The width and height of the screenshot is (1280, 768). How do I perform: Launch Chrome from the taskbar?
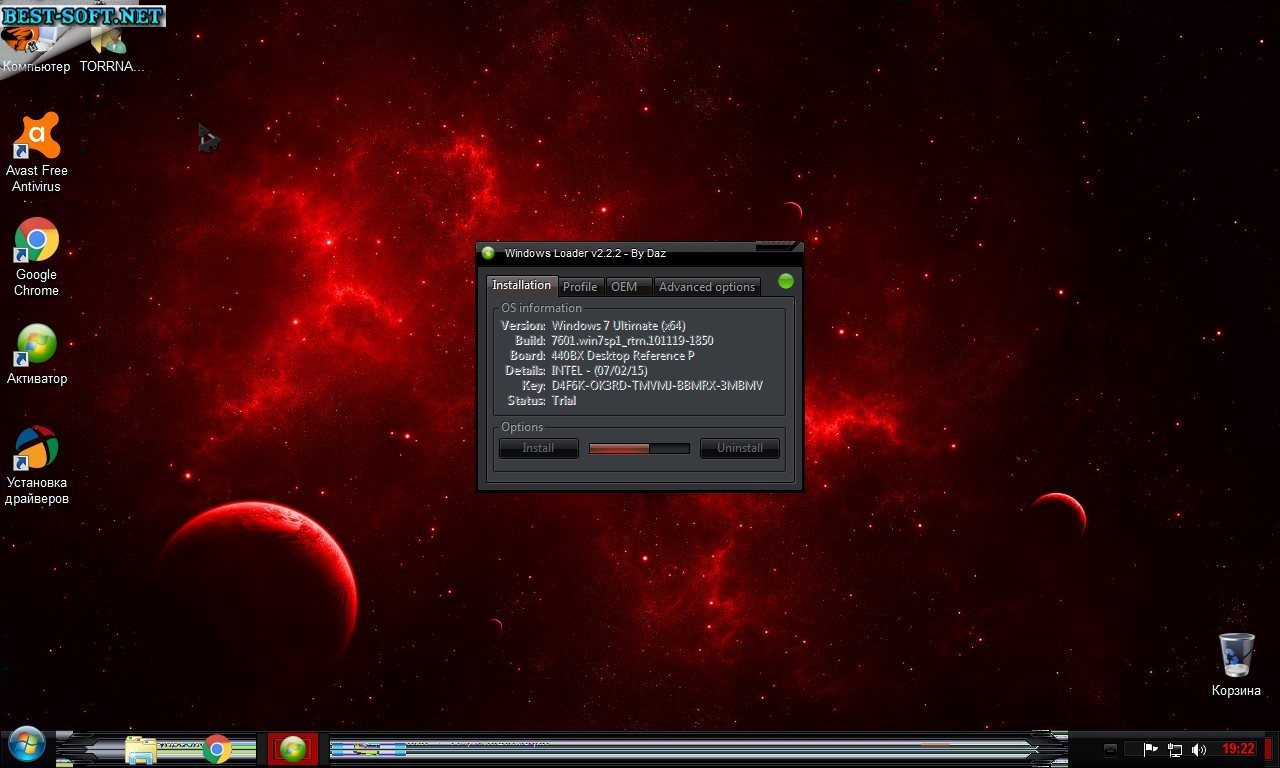point(216,749)
